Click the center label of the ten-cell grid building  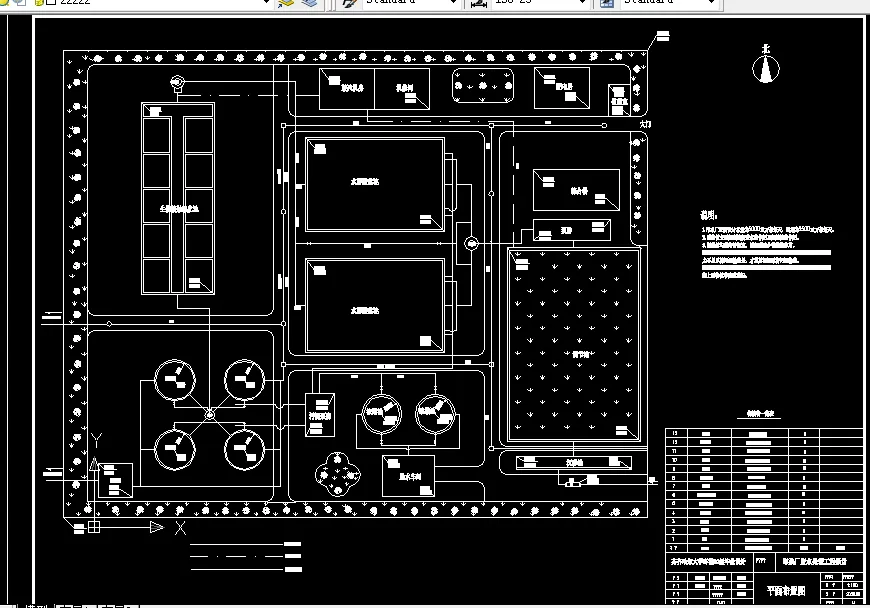179,209
